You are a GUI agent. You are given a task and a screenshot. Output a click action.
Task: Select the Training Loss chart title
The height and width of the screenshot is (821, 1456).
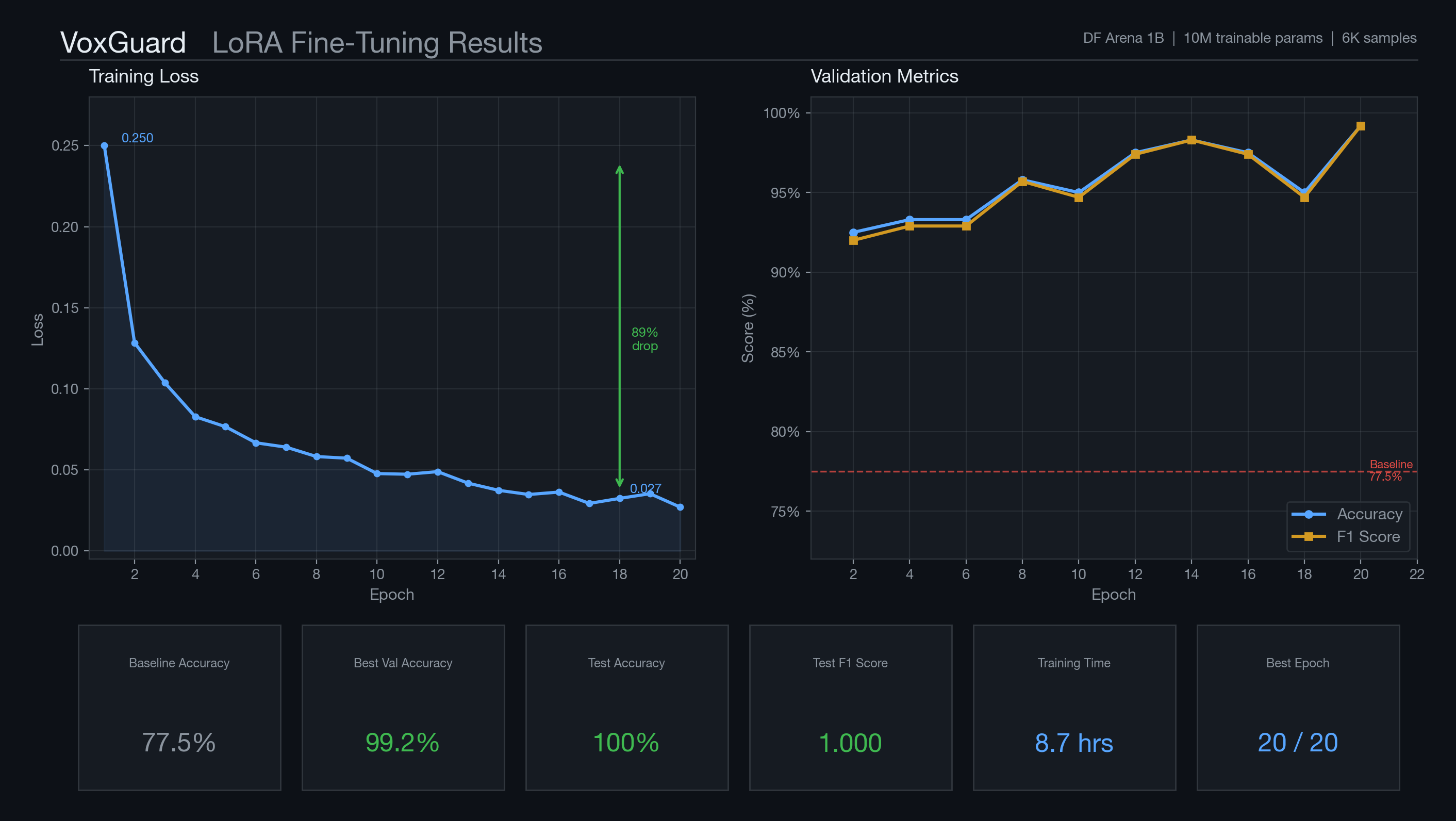(x=144, y=76)
